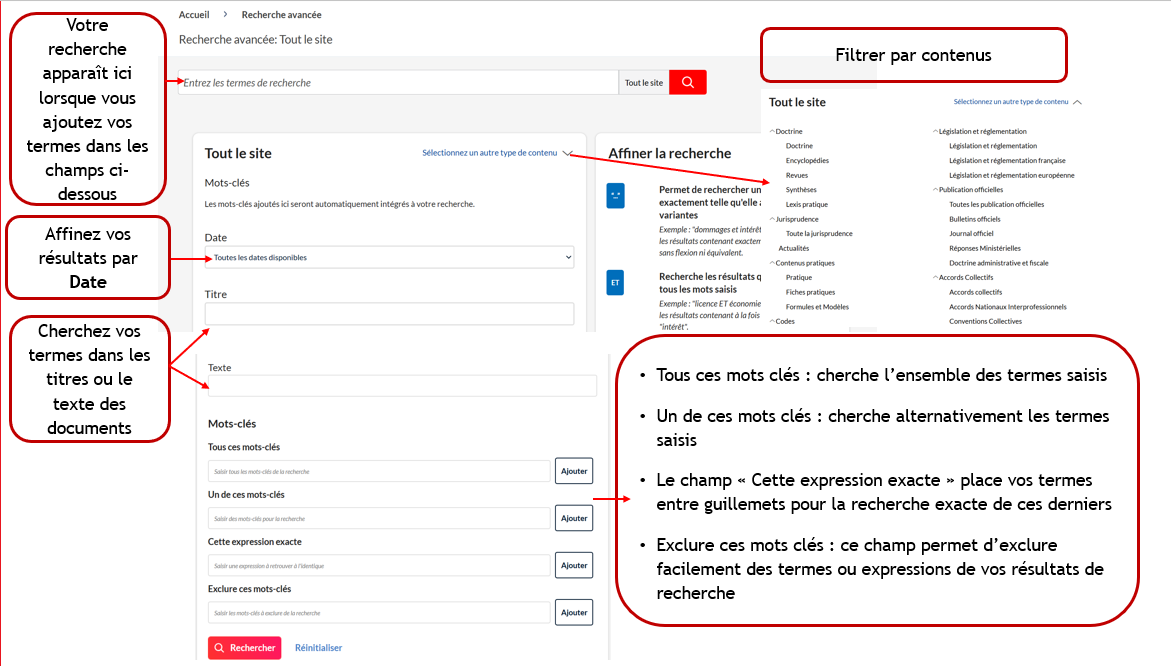1171x666 pixels.
Task: Collapse the Contenus pratiques category
Action: [772, 263]
